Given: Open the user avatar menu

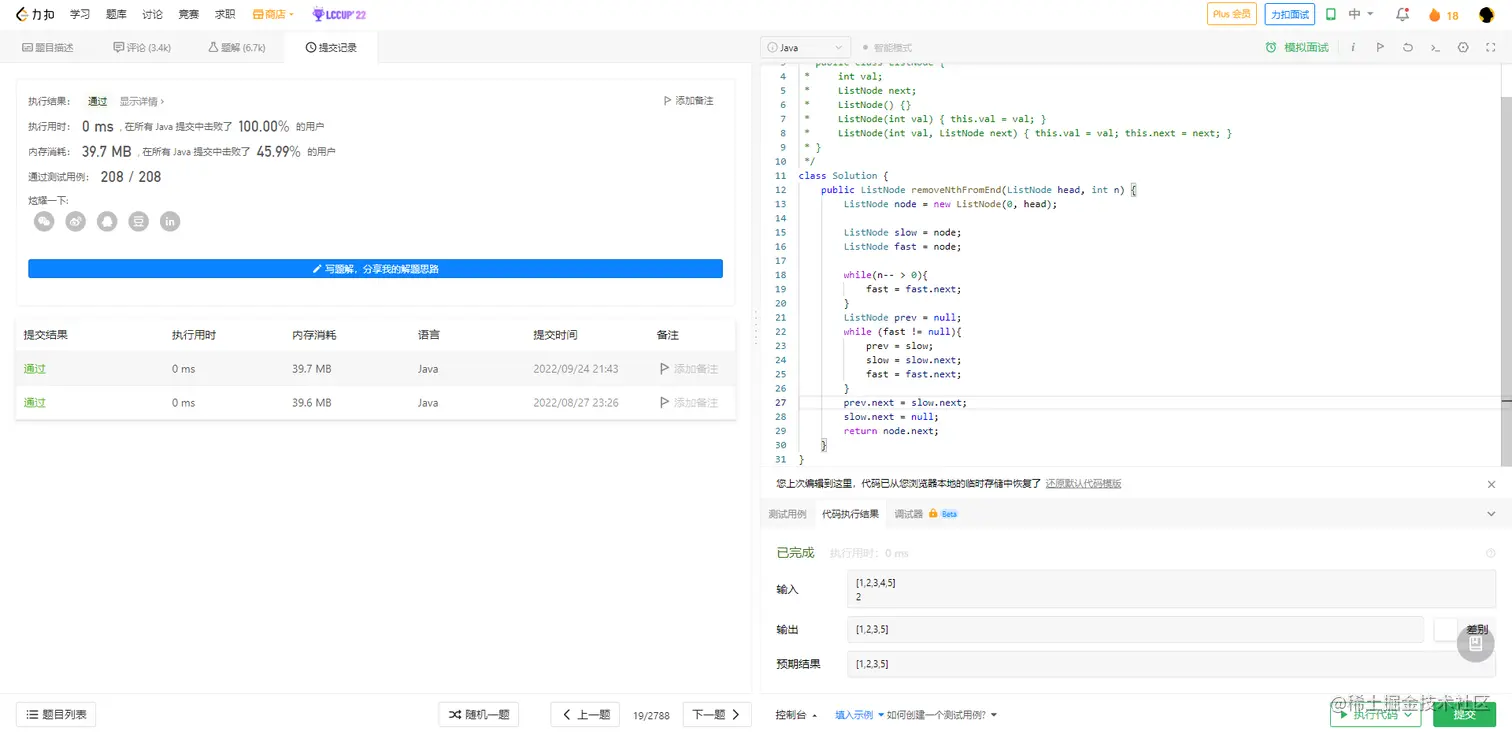Looking at the screenshot, I should [1486, 15].
